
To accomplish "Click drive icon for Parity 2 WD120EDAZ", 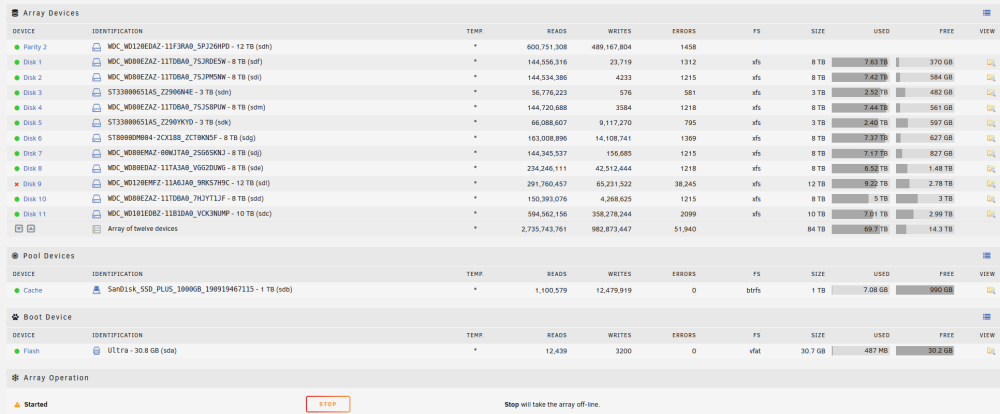I will point(97,47).
